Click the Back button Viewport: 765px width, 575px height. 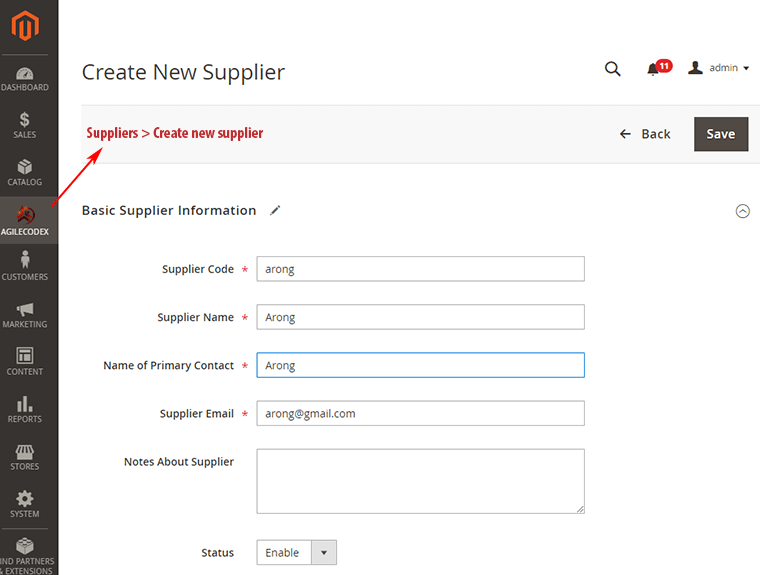[x=645, y=134]
